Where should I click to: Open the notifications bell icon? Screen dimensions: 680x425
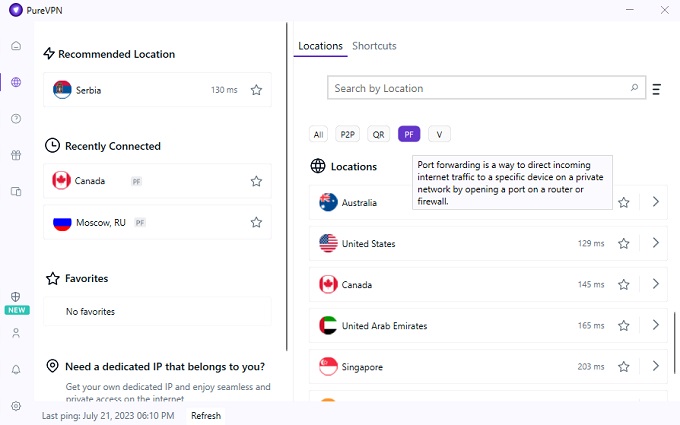[16, 369]
